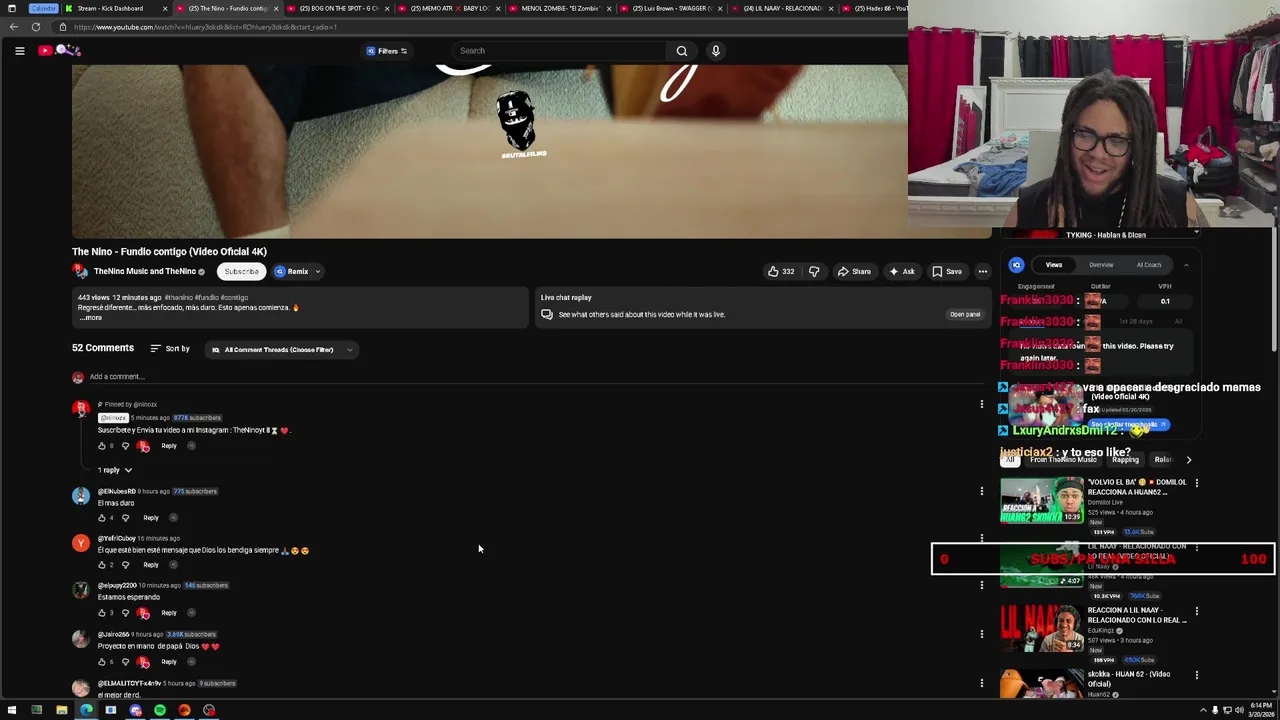
Task: Switch to MENOL ZOMBIE browser tab
Action: (x=560, y=8)
